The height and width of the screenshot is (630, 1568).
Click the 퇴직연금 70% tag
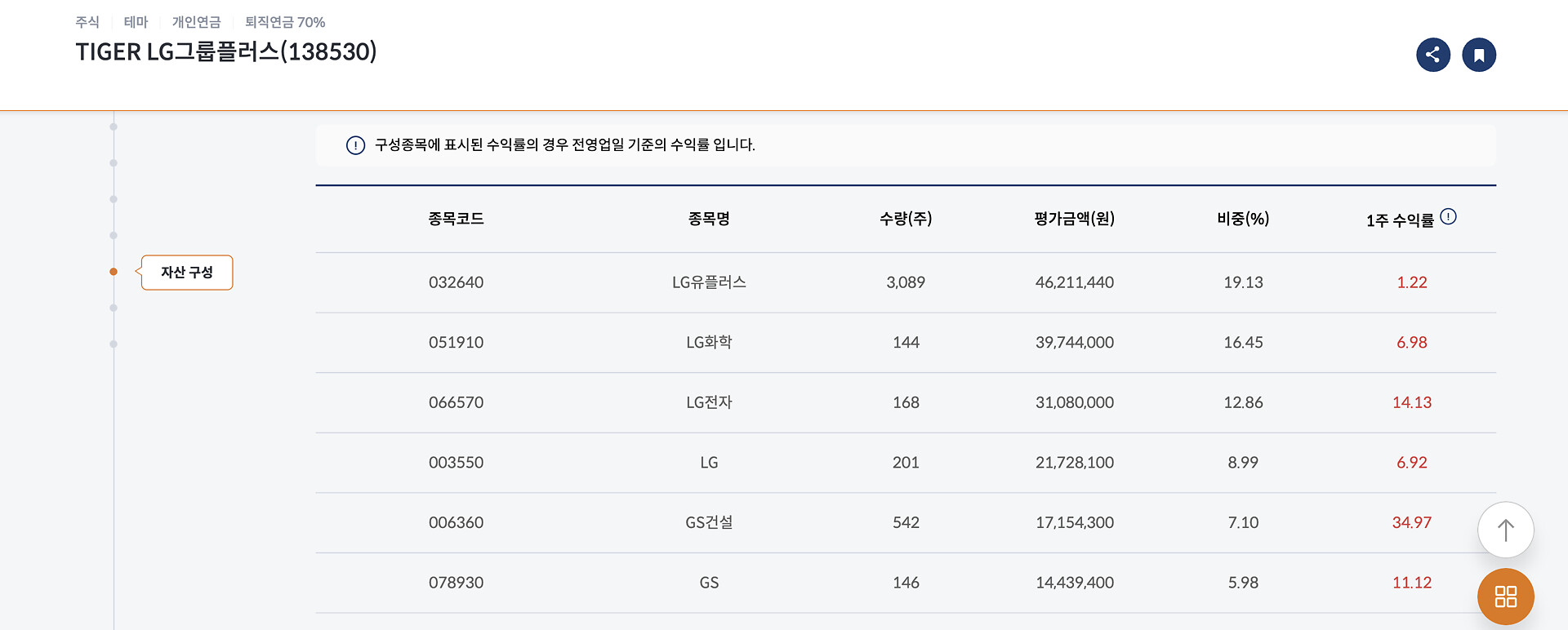pyautogui.click(x=285, y=22)
